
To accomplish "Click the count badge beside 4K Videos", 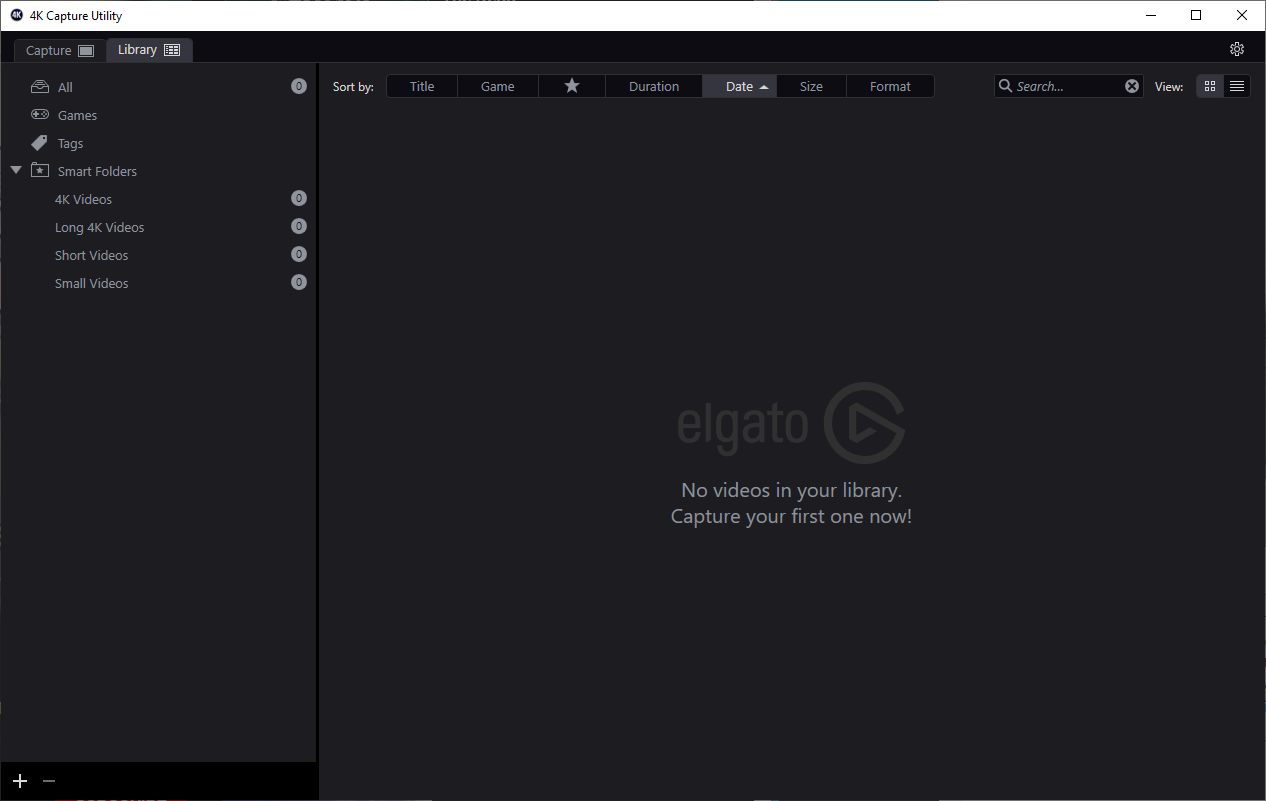I will click(298, 198).
